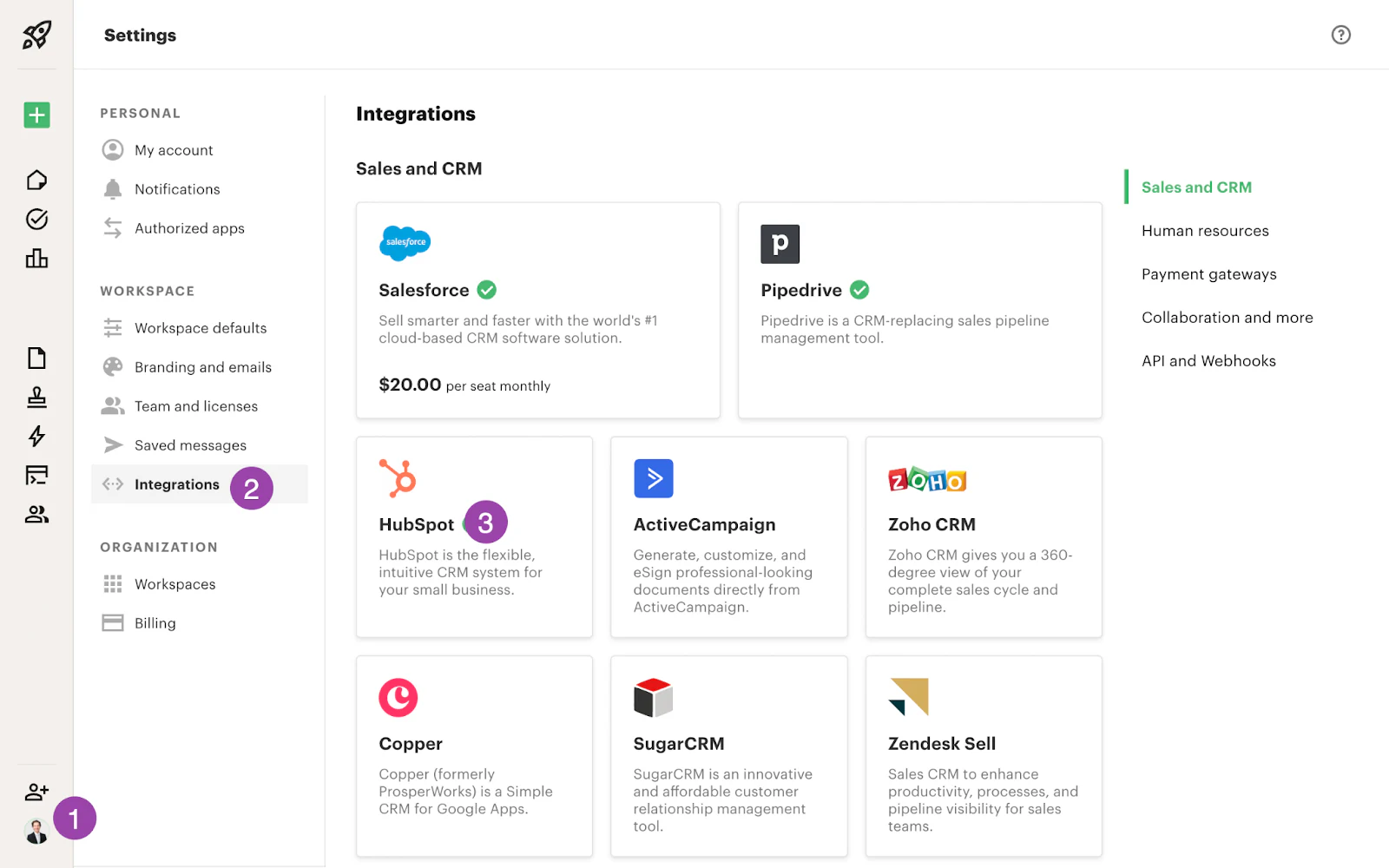Screen dimensions: 1389x868
Task: Jump to Collaboration and more section
Action: 1227,318
